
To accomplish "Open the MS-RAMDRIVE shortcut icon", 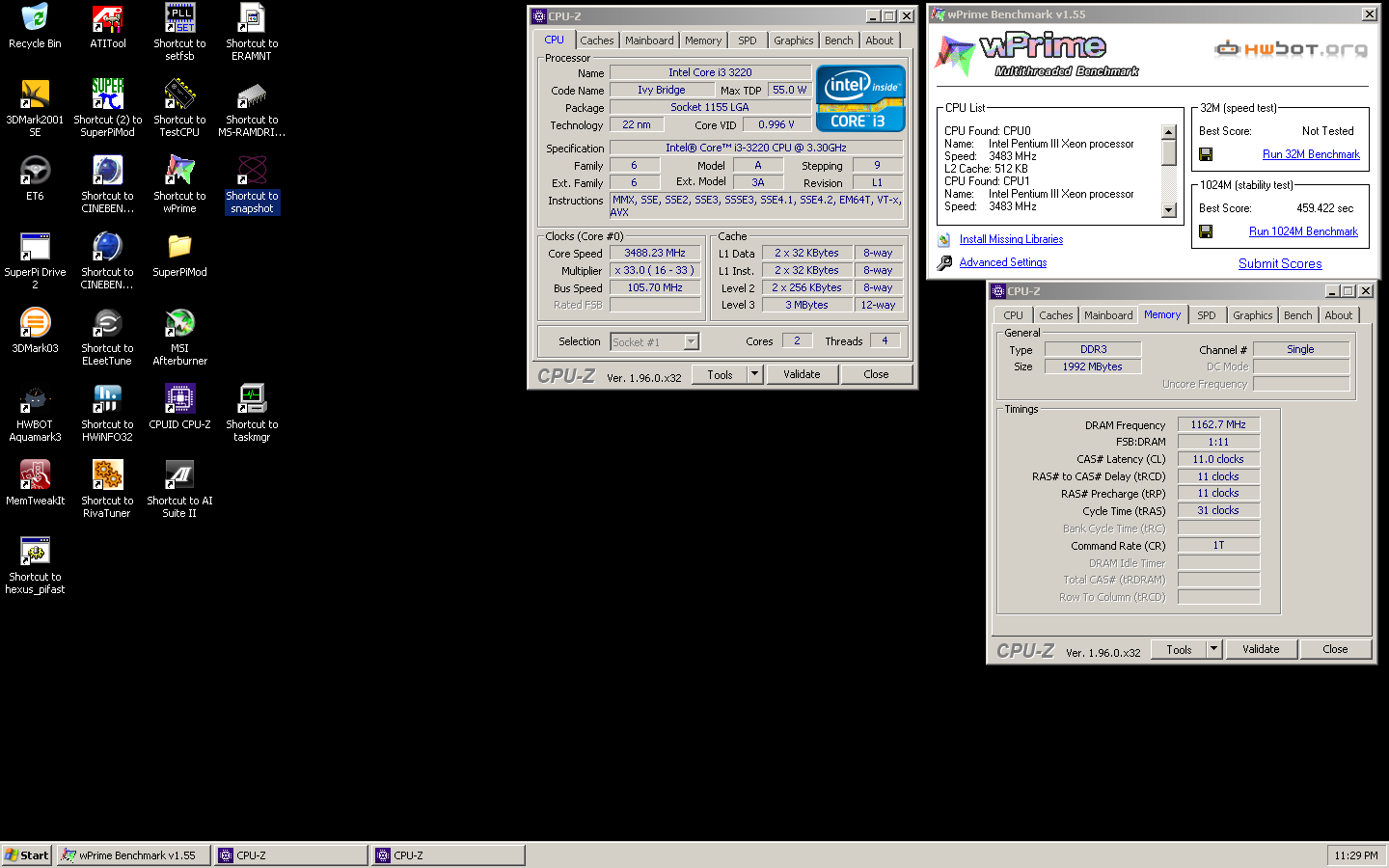I will tap(252, 108).
